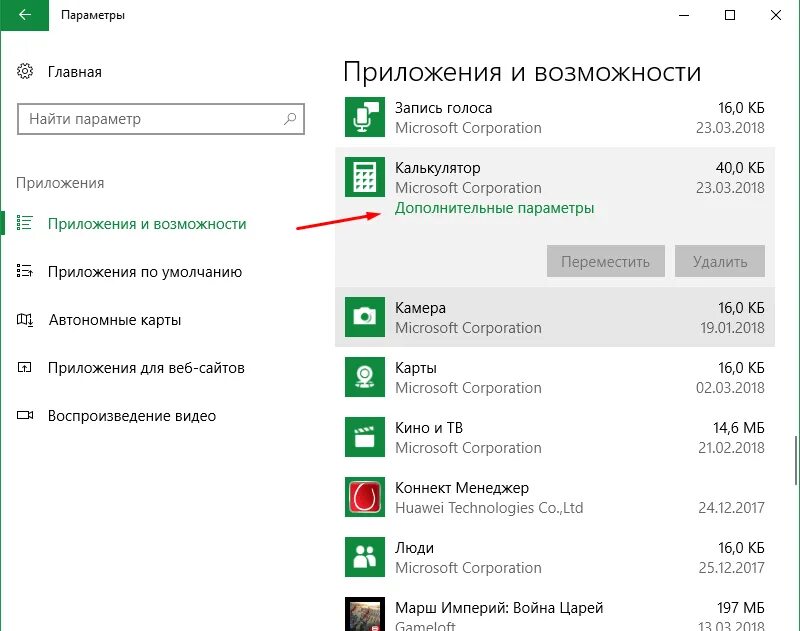Focus the Найти параметр search field
This screenshot has height=631, width=800.
tap(161, 119)
